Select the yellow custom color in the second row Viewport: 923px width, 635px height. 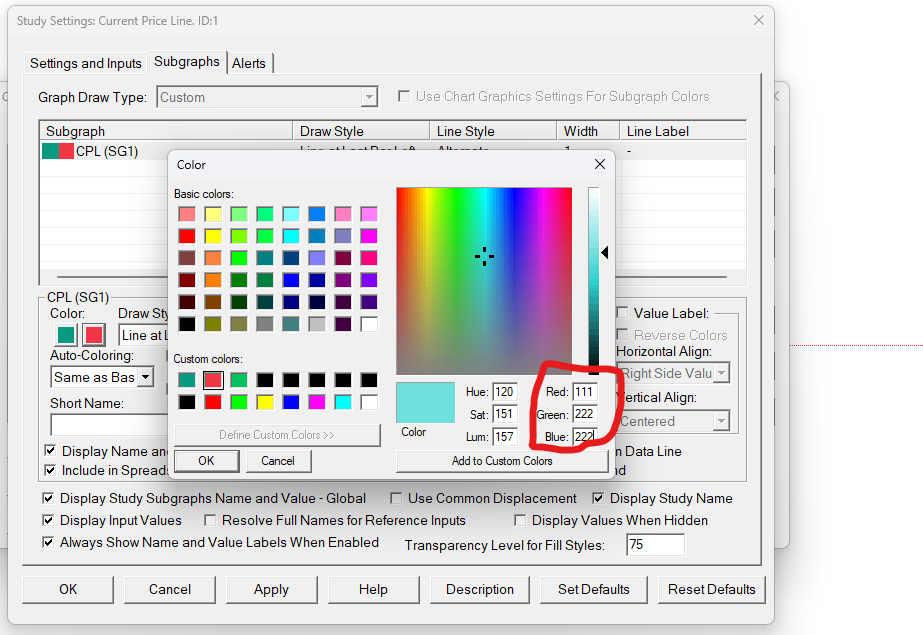265,403
